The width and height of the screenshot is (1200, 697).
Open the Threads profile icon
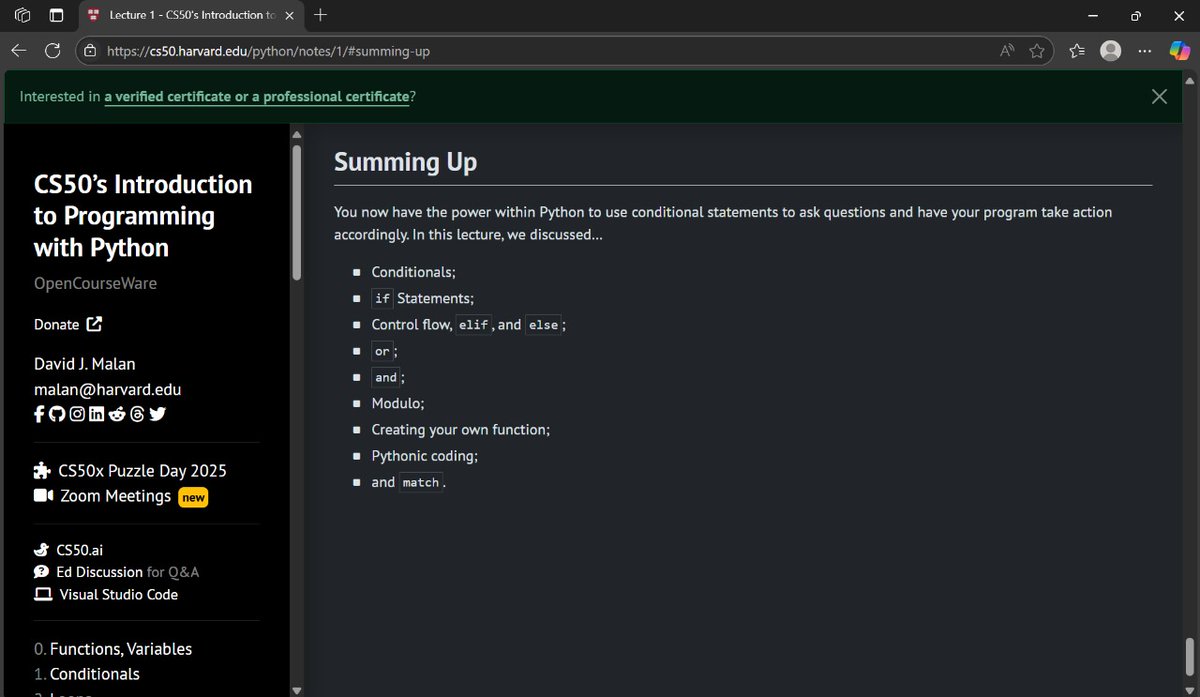[138, 414]
